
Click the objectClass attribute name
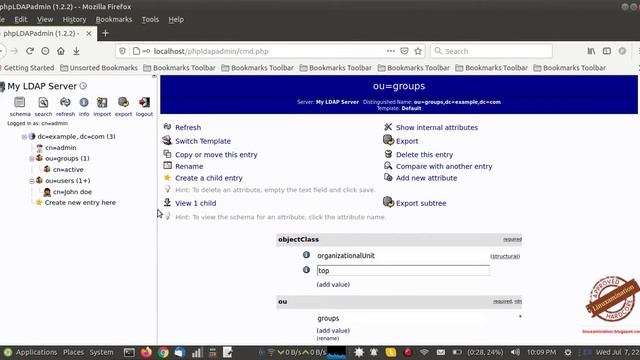click(x=298, y=240)
